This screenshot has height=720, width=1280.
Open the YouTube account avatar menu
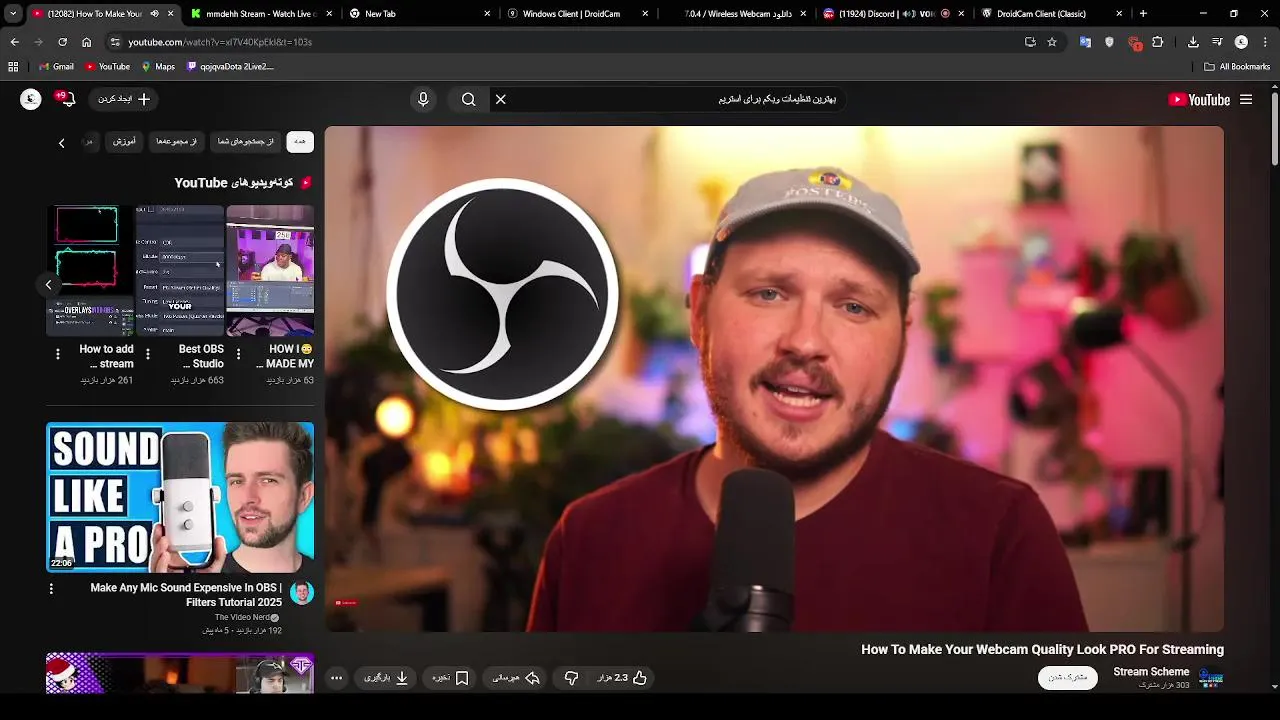31,99
